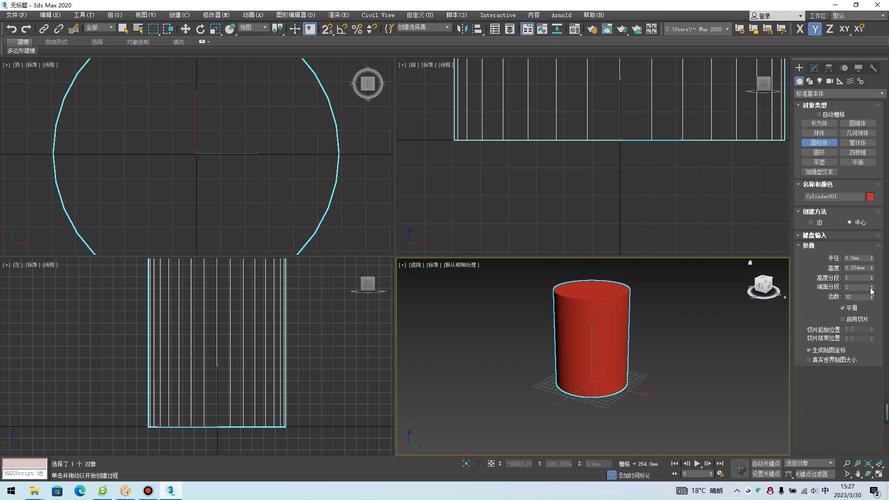Click the 长方体 (Box) primitive button

click(819, 123)
